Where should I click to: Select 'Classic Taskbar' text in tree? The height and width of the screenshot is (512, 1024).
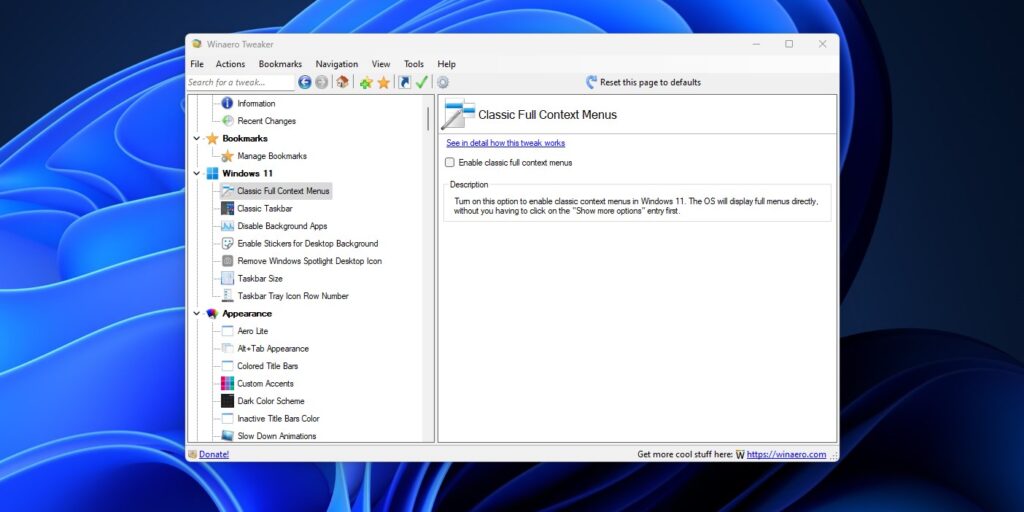(265, 208)
